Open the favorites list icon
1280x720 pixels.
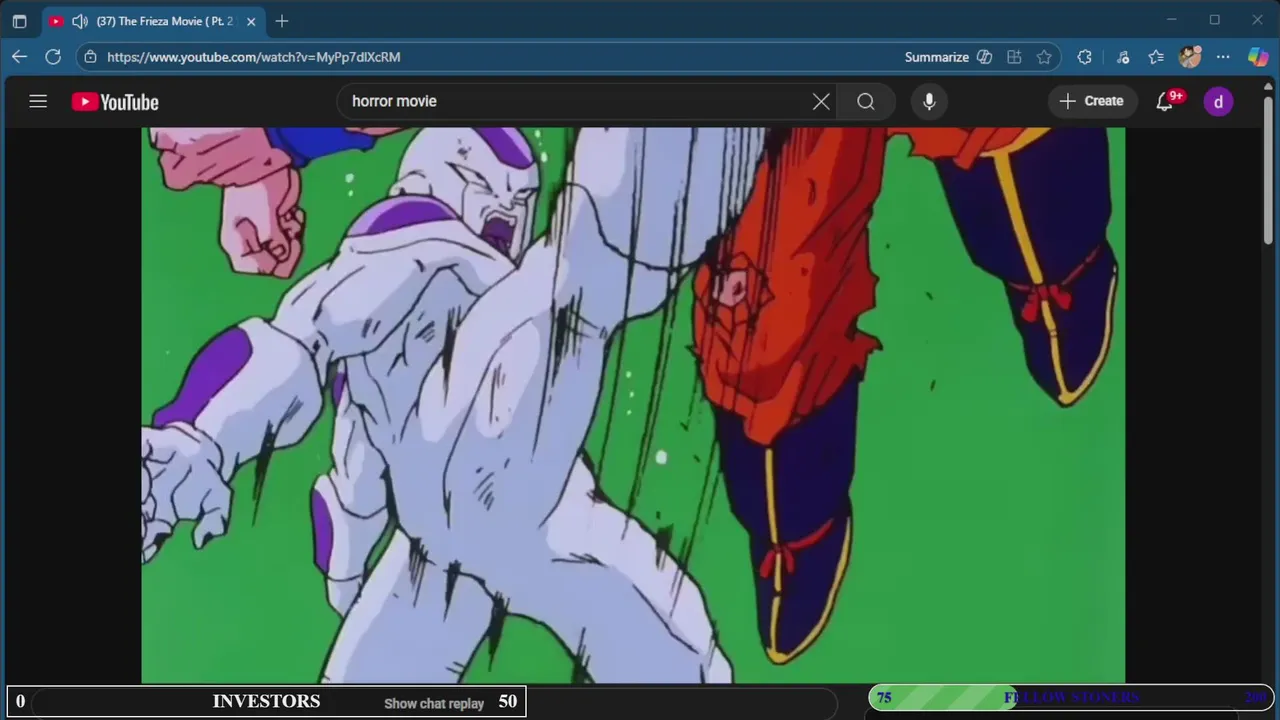(x=1156, y=57)
